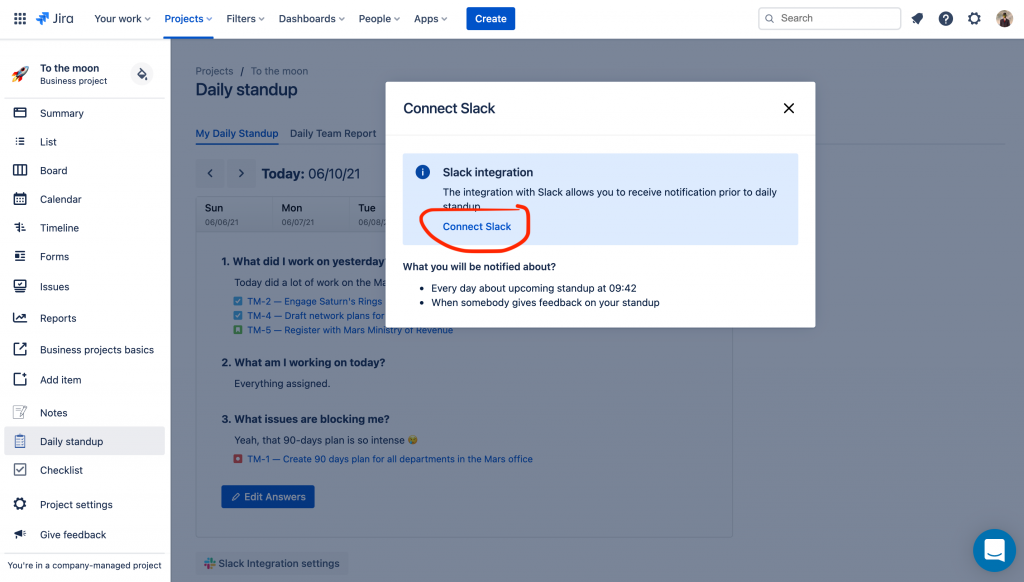Expand the Apps menu
1024x582 pixels.
coord(430,19)
